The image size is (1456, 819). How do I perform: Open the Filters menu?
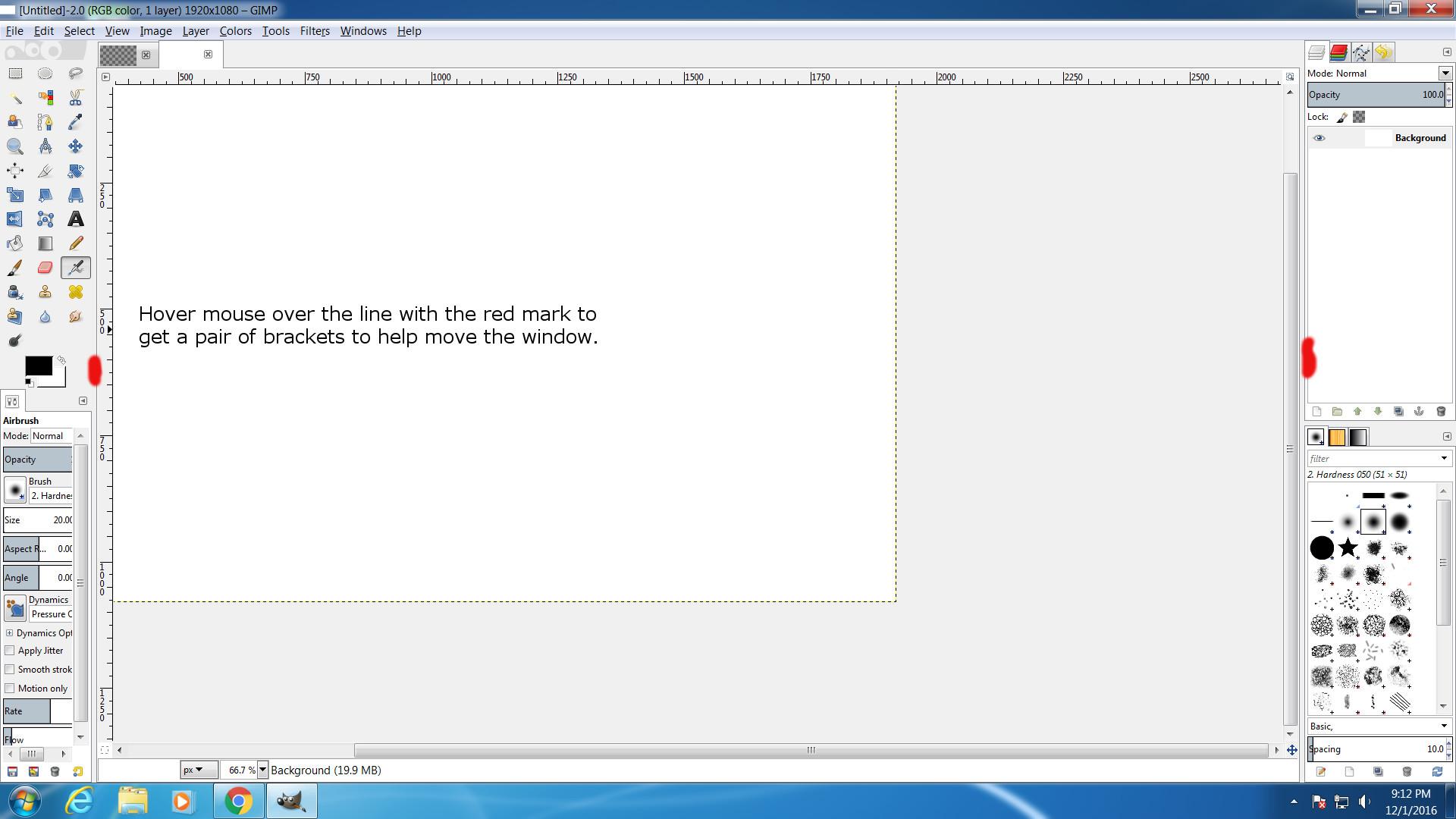coord(314,31)
